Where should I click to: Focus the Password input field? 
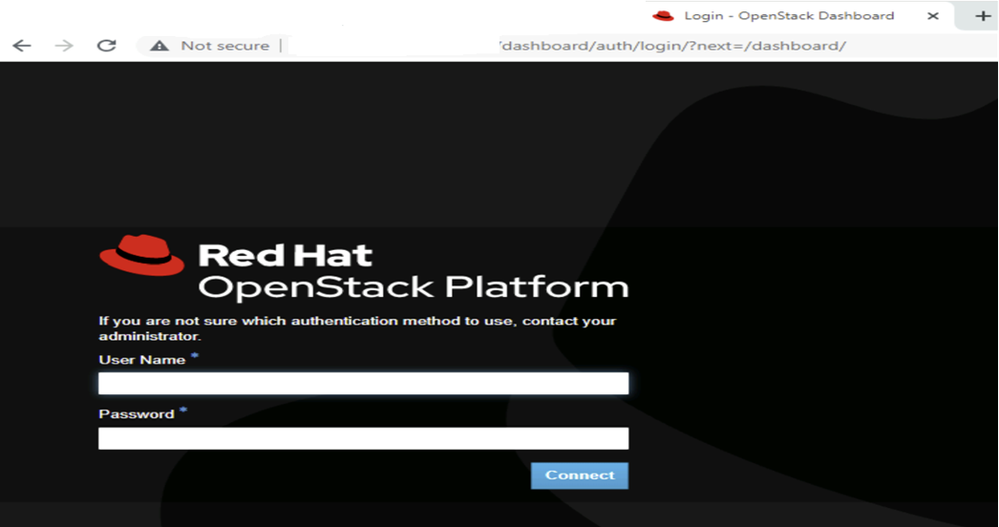[363, 438]
